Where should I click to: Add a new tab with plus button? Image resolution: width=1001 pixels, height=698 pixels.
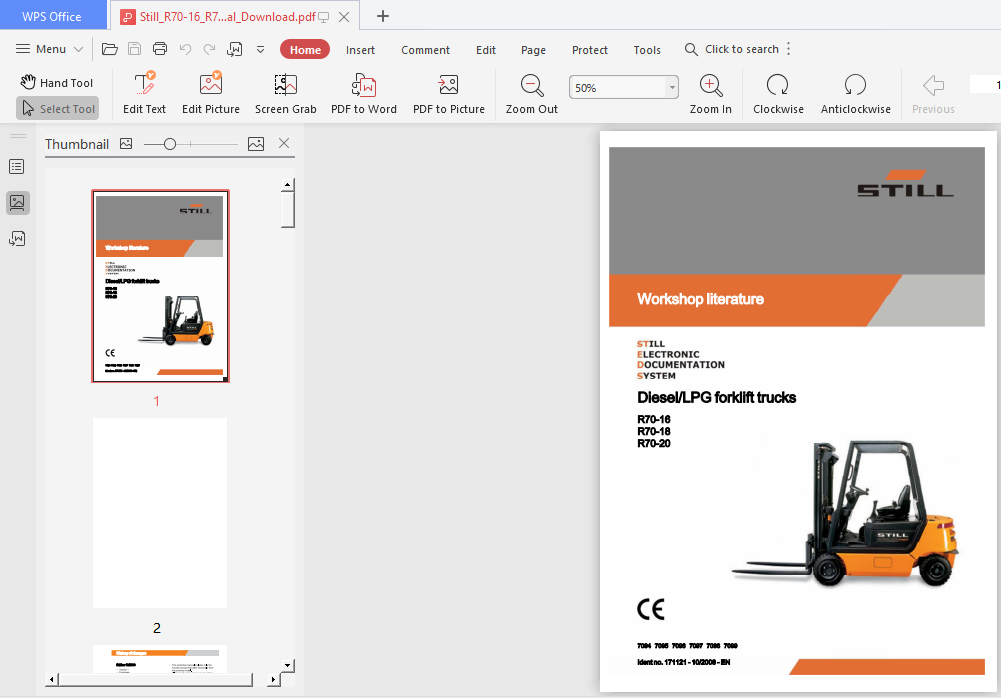coord(382,16)
